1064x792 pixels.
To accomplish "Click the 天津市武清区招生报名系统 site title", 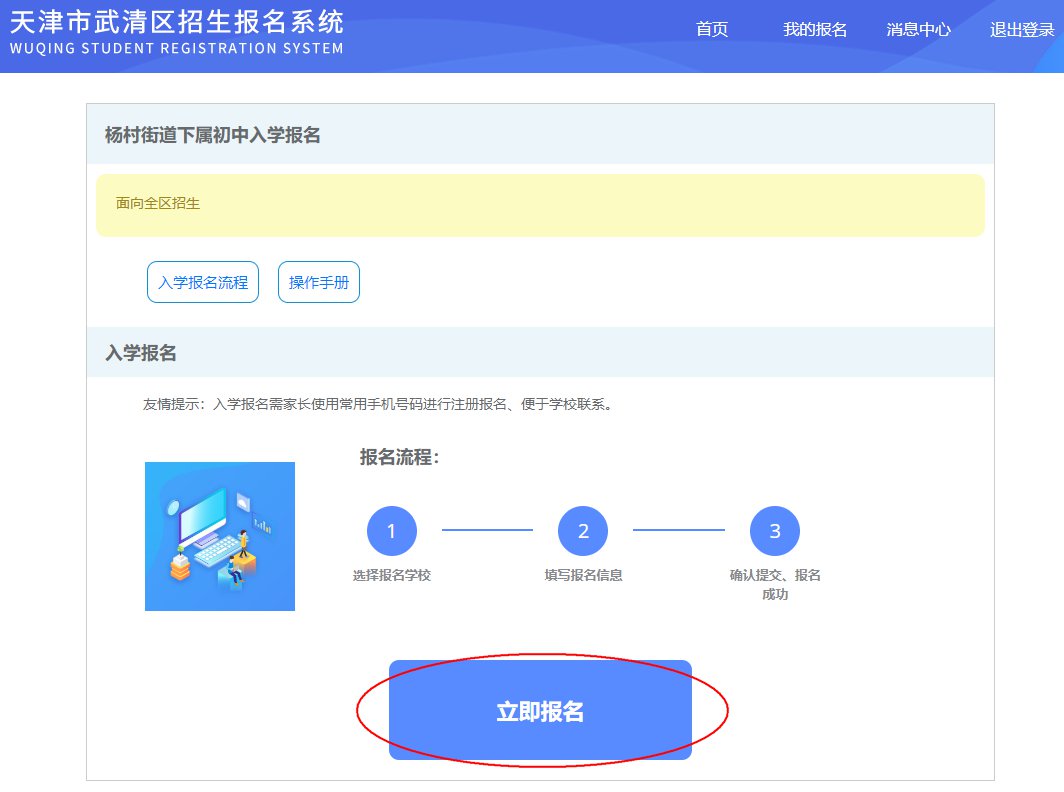I will coord(176,22).
